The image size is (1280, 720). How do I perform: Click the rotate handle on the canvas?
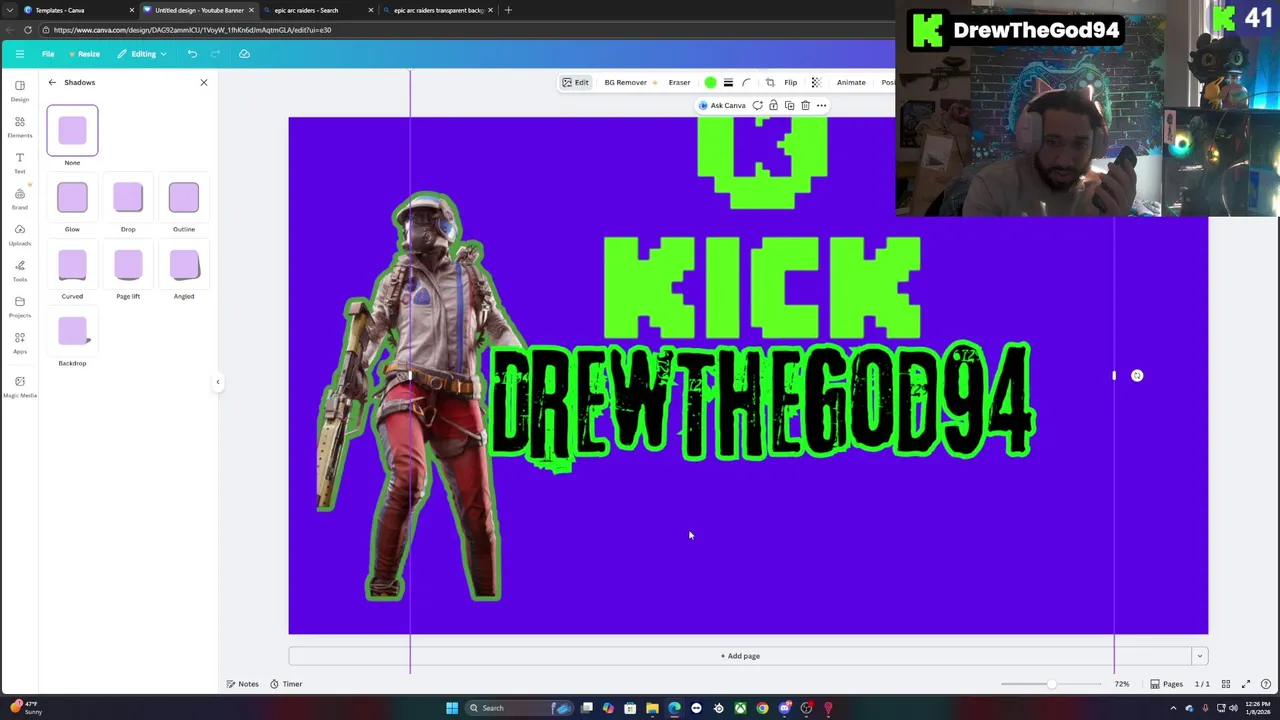tap(1137, 376)
